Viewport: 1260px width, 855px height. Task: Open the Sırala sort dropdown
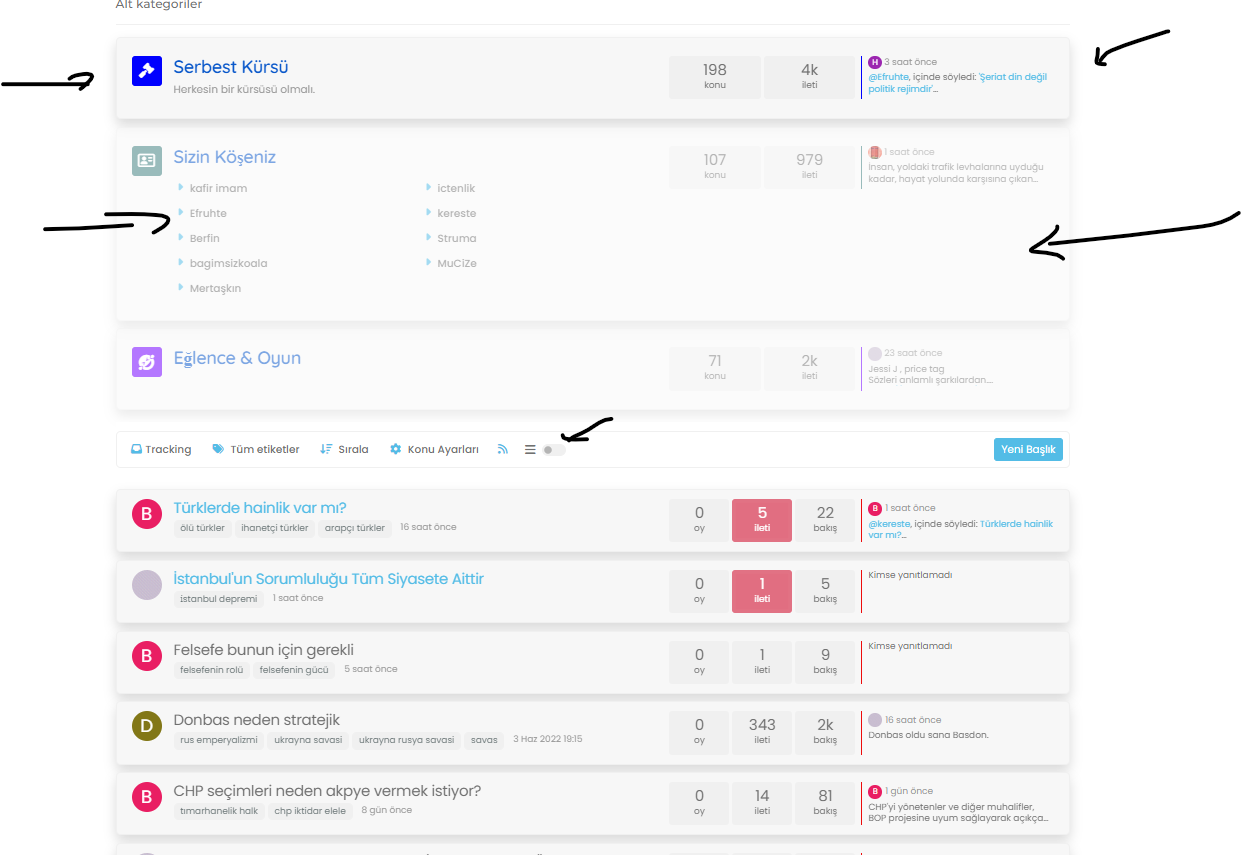[x=344, y=450]
